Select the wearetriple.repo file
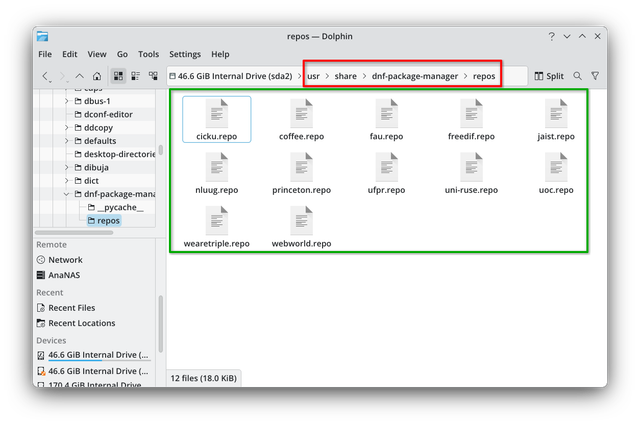640x426 pixels. coord(216,226)
